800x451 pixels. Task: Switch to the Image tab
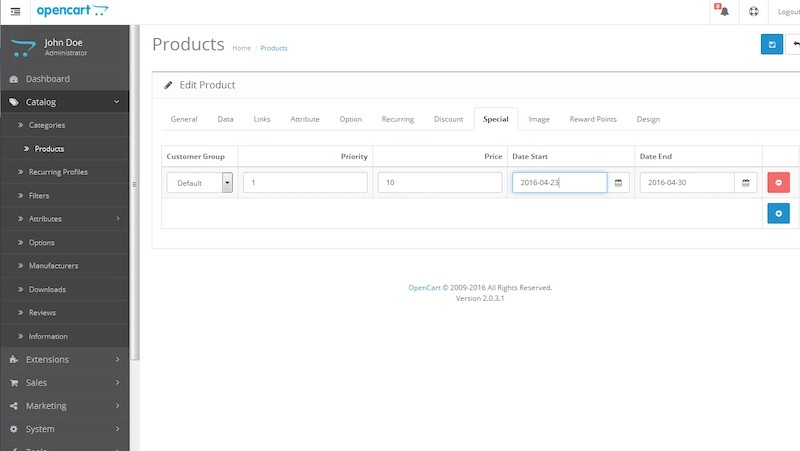tap(539, 119)
